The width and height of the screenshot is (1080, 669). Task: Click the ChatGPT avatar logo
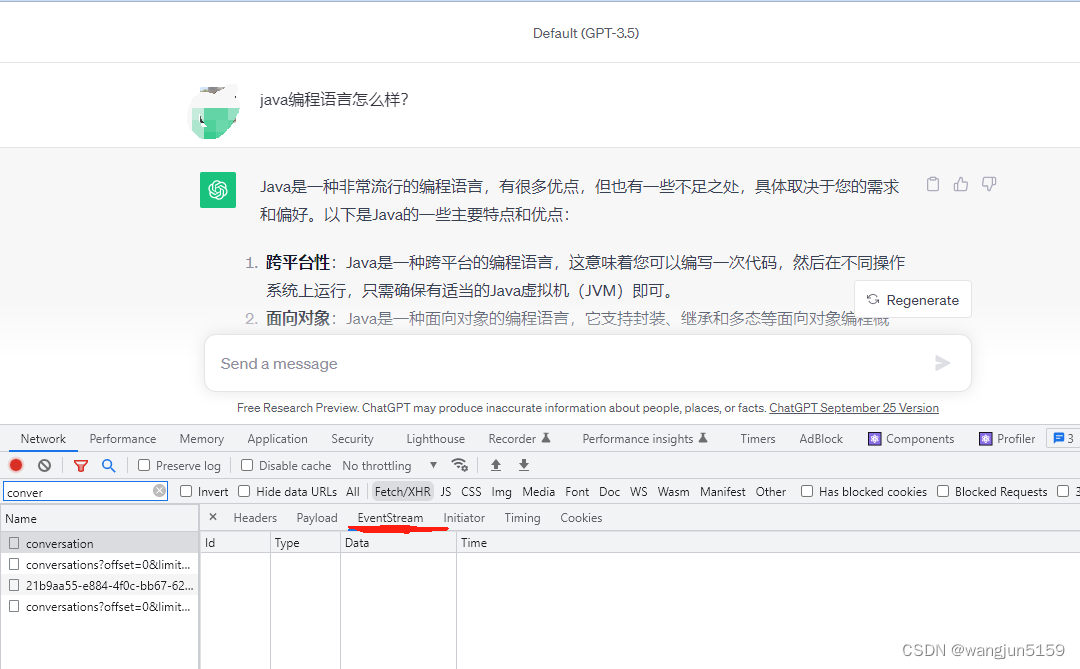pyautogui.click(x=218, y=189)
